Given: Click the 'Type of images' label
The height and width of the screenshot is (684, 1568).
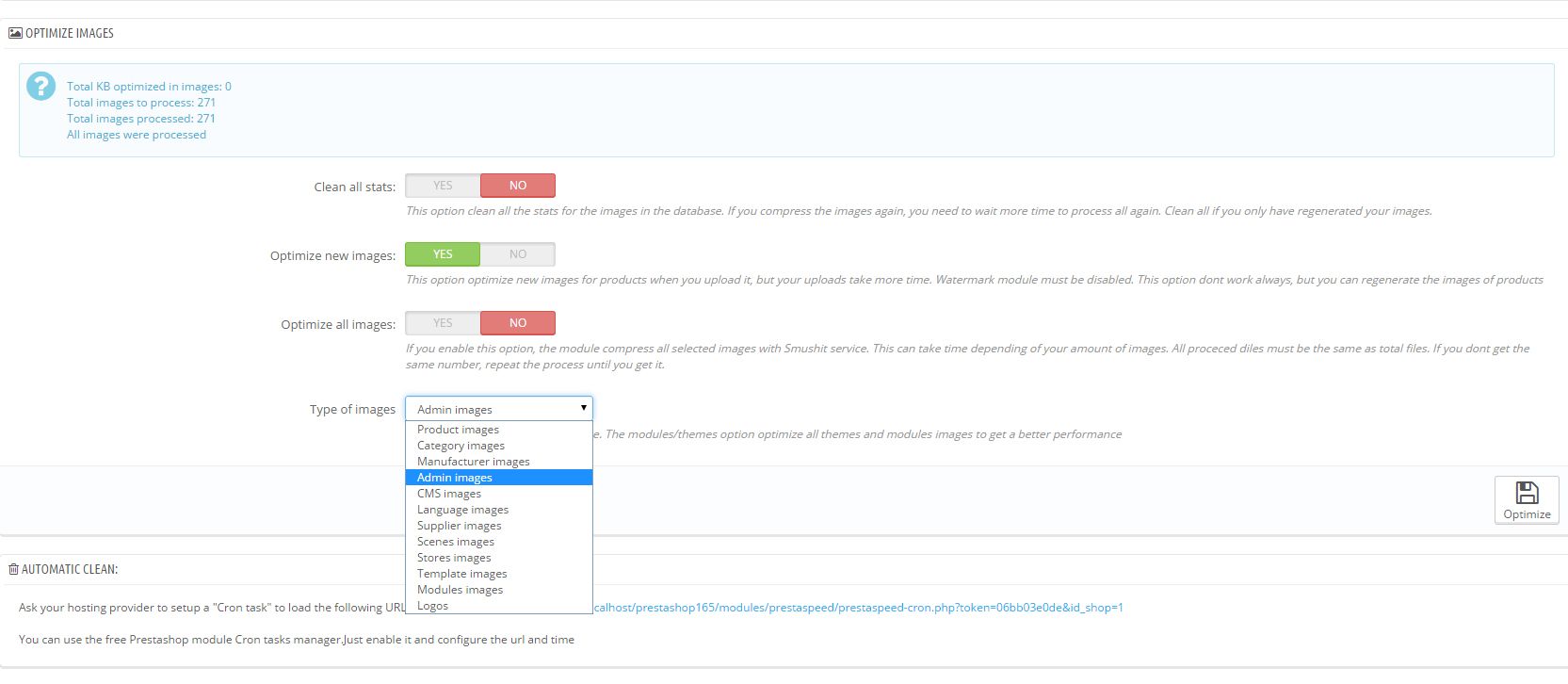Looking at the screenshot, I should tap(352, 409).
